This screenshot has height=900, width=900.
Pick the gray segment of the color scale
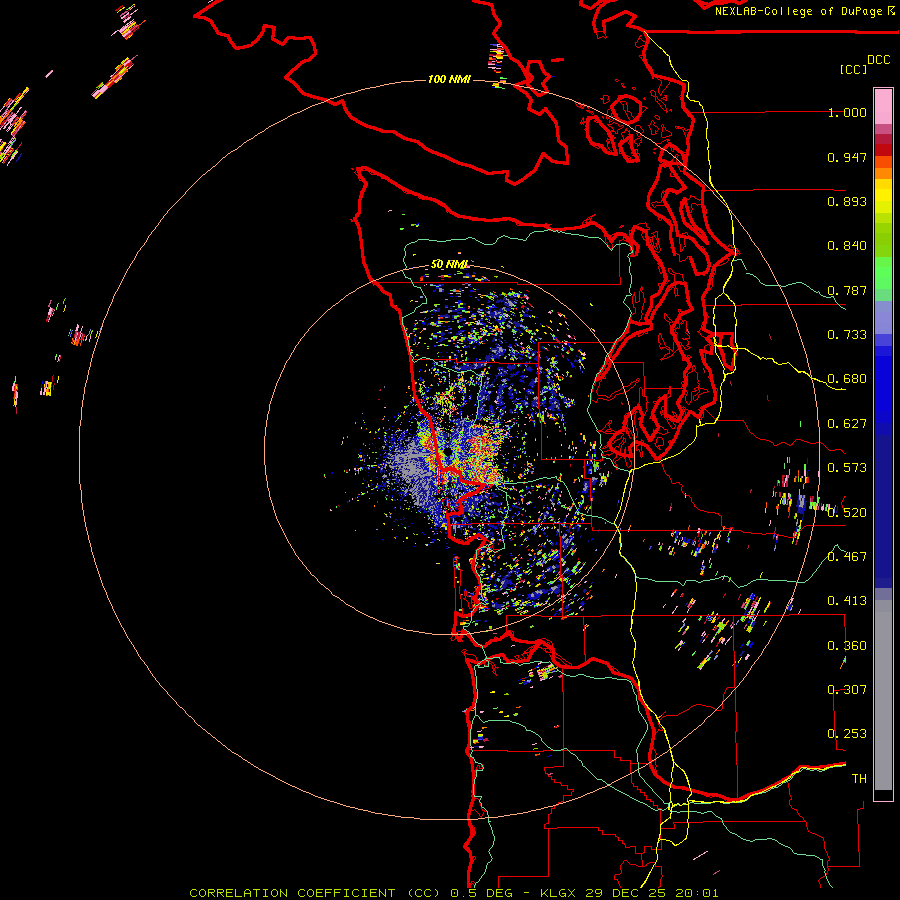pyautogui.click(x=883, y=695)
